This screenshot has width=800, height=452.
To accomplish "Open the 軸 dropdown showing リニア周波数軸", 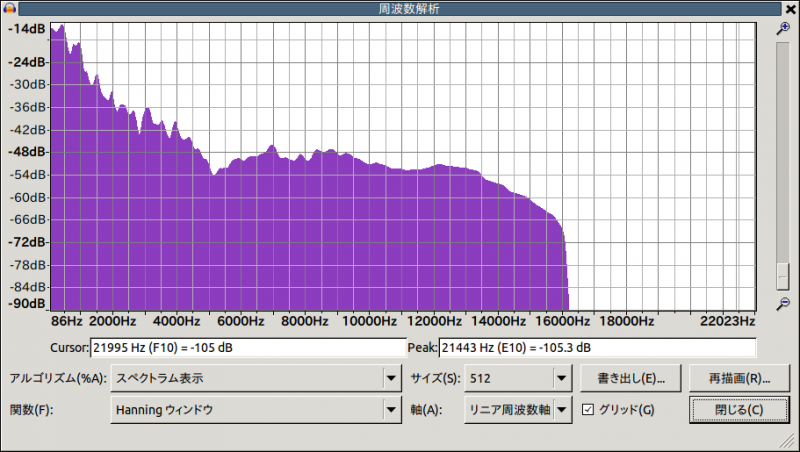I will (516, 409).
